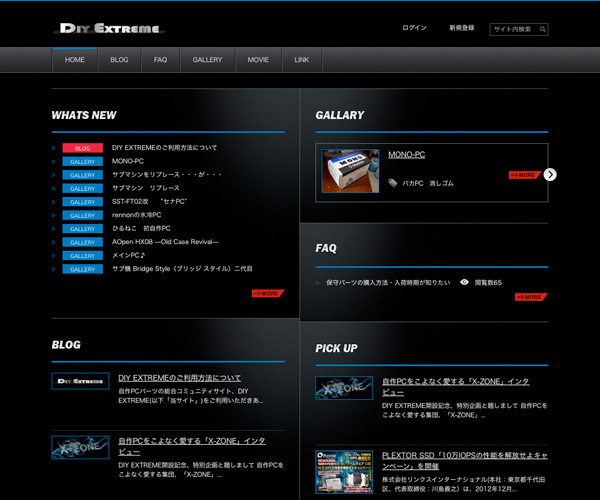Select the HOME navigation tab
The image size is (600, 500).
75,60
